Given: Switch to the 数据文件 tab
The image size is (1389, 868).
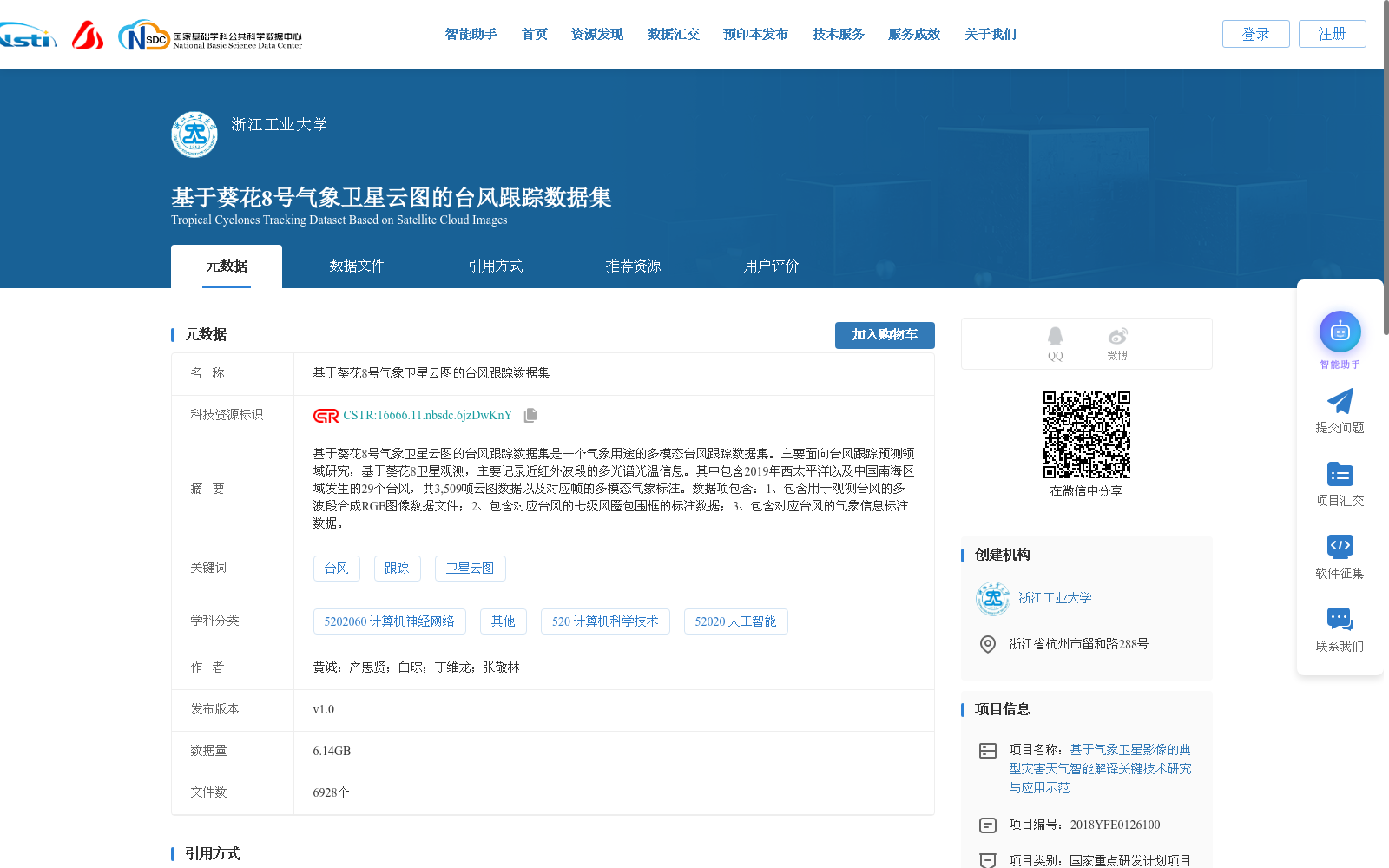Looking at the screenshot, I should point(357,266).
